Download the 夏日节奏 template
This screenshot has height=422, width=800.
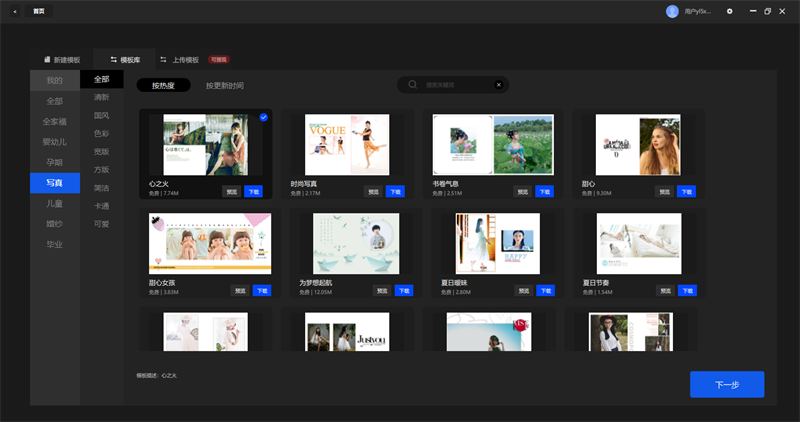point(687,291)
